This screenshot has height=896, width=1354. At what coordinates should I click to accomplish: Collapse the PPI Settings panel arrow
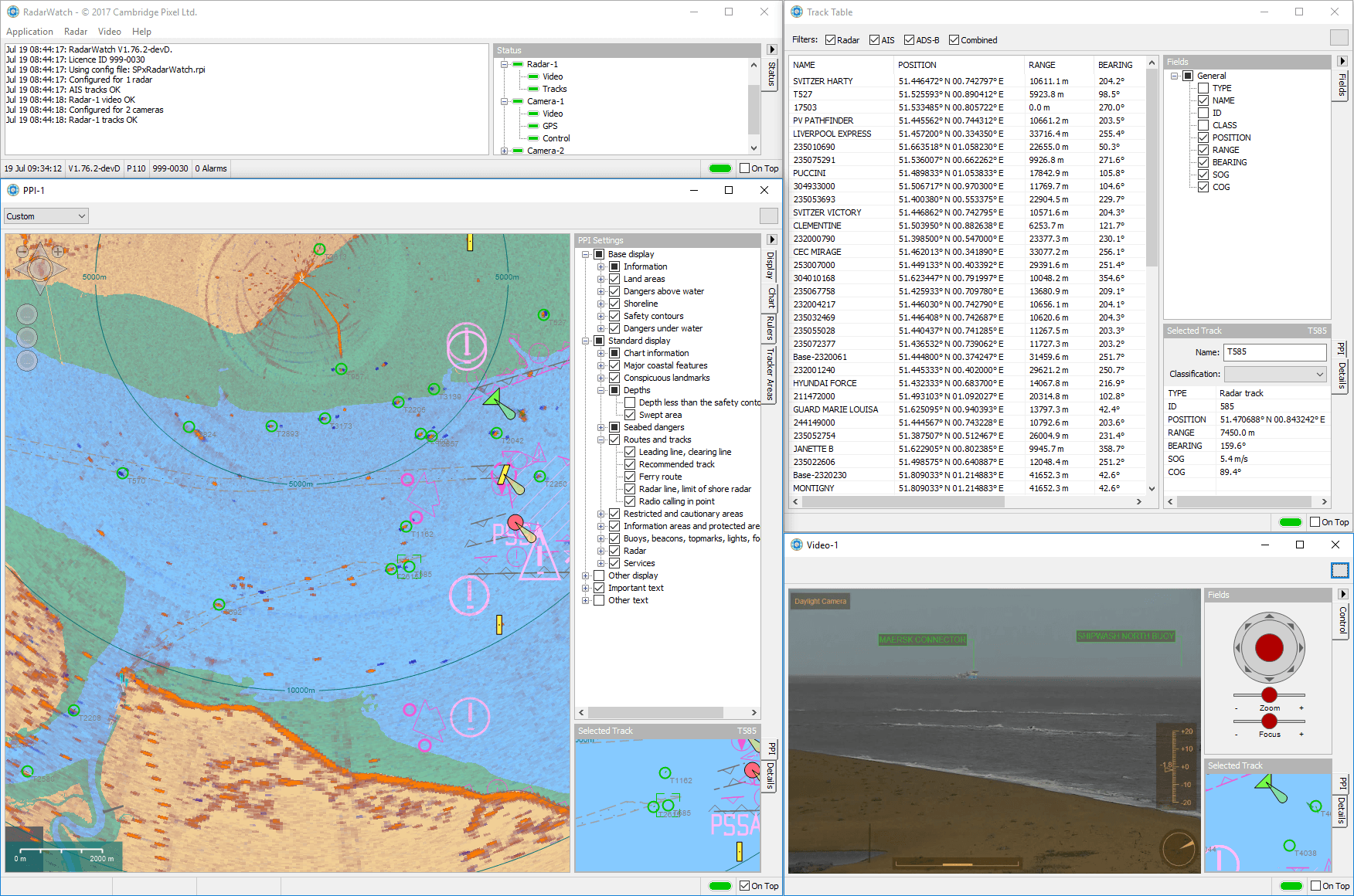click(771, 240)
